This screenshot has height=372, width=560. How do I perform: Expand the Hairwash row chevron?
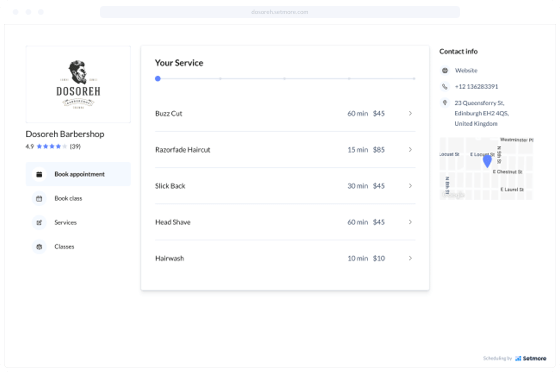coord(410,258)
